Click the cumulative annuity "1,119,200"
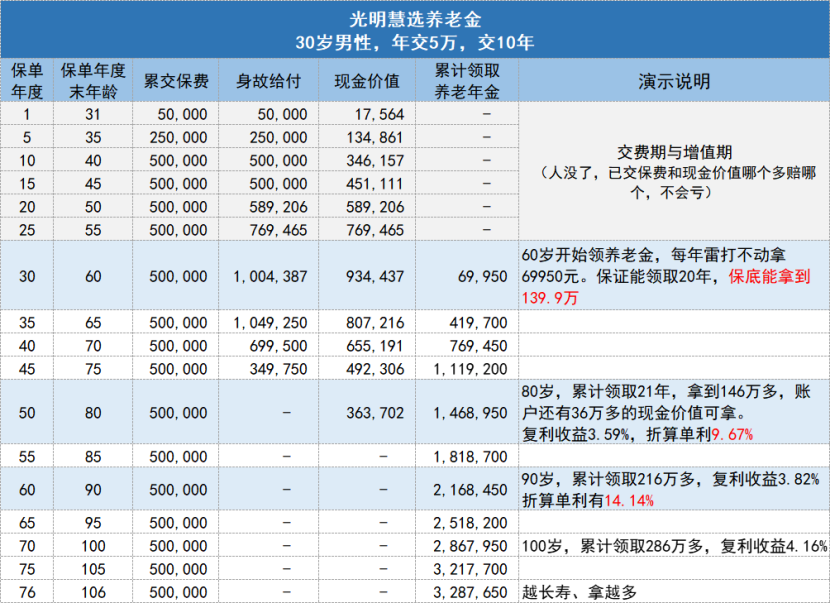The height and width of the screenshot is (603, 831). [470, 369]
